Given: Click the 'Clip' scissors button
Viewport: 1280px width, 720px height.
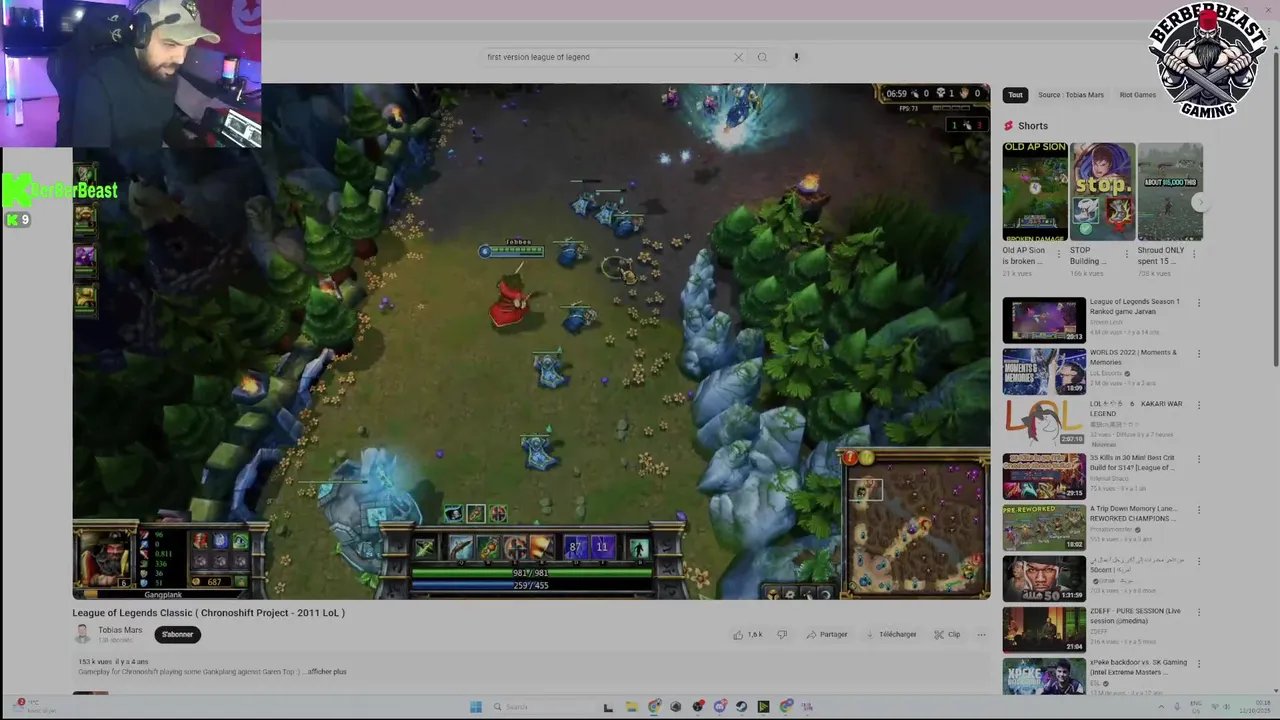Looking at the screenshot, I should pos(947,634).
